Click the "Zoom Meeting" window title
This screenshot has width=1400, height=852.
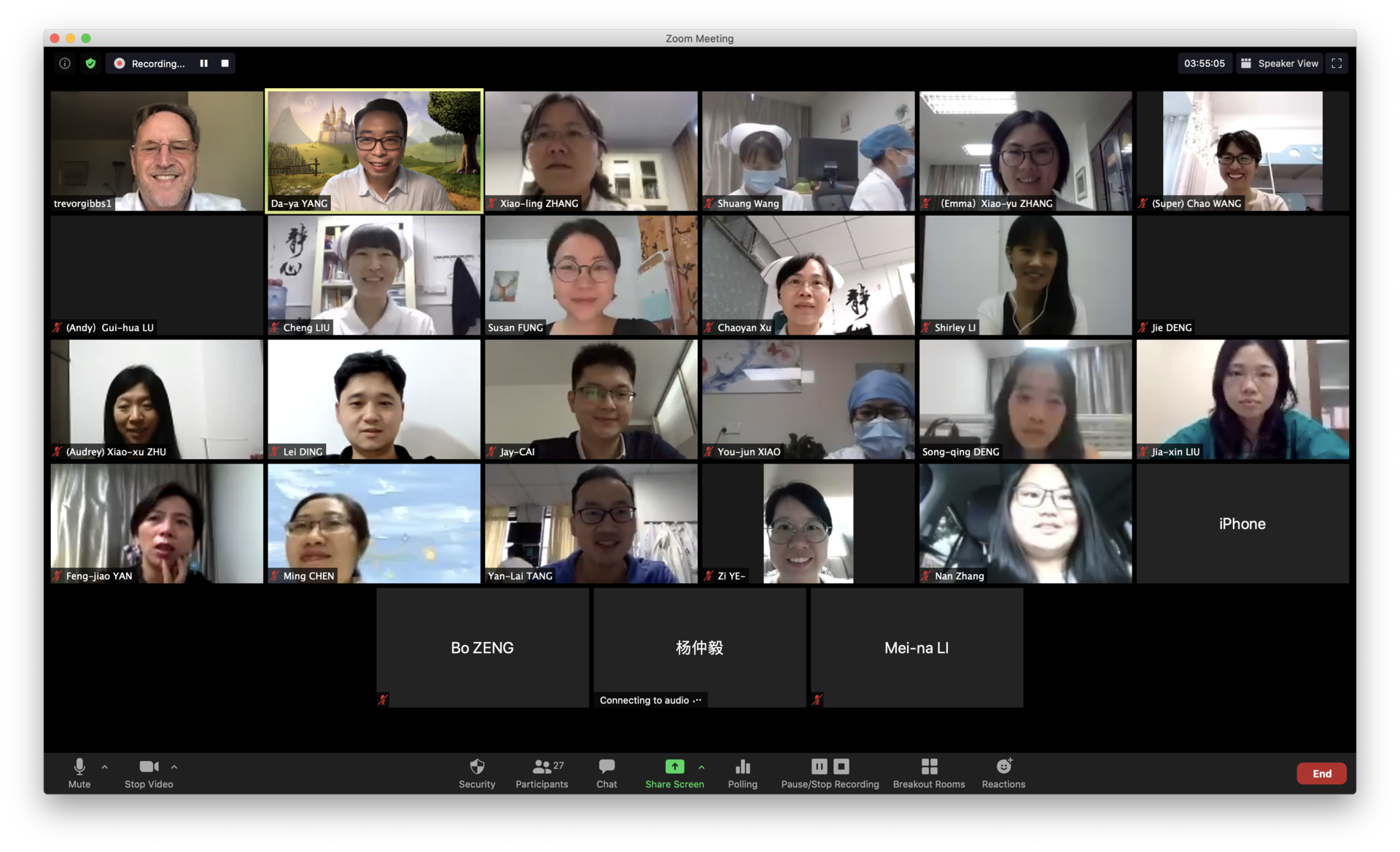[x=699, y=39]
